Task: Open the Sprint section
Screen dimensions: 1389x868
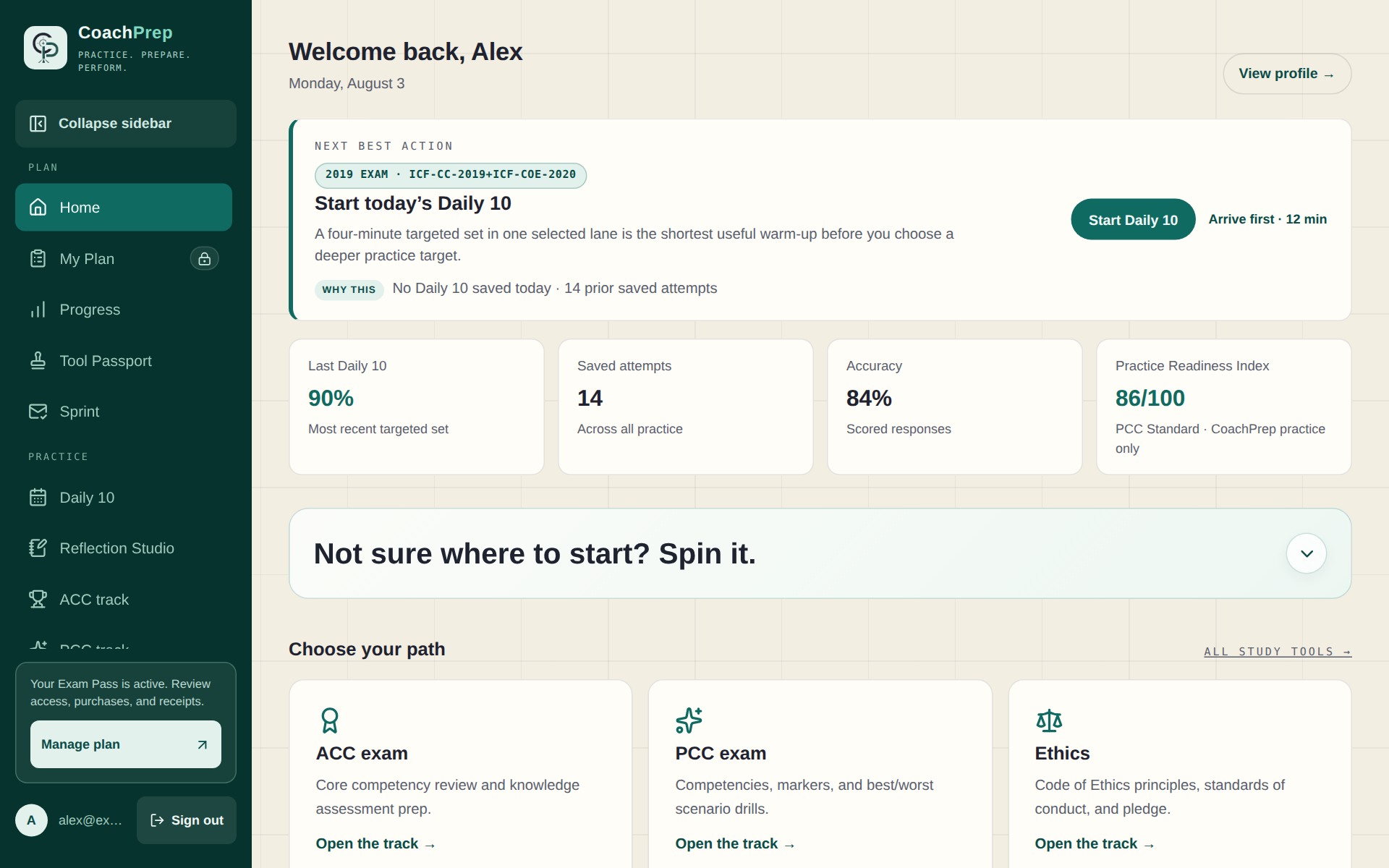Action: [x=124, y=412]
